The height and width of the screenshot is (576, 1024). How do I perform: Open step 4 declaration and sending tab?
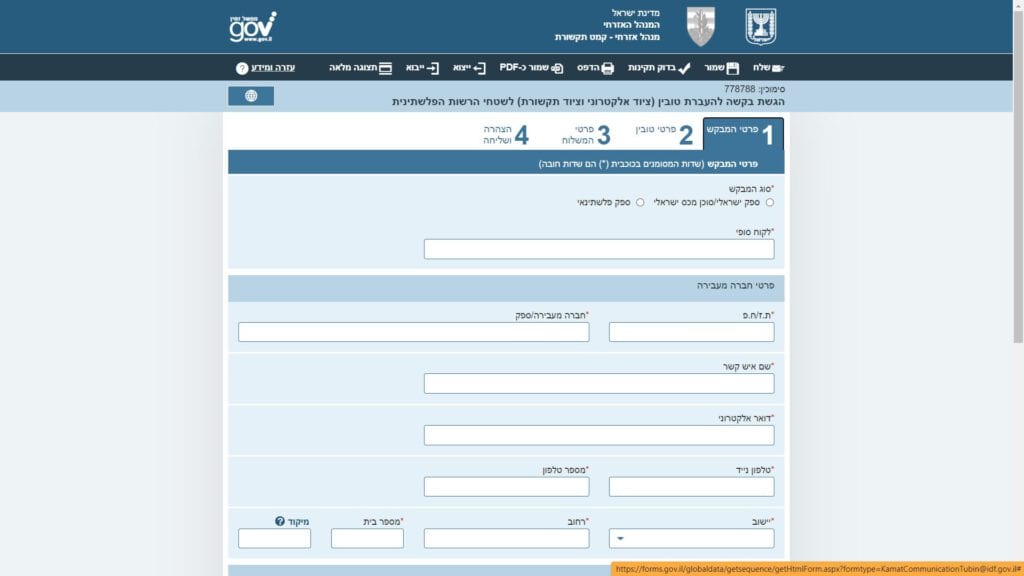pos(505,135)
